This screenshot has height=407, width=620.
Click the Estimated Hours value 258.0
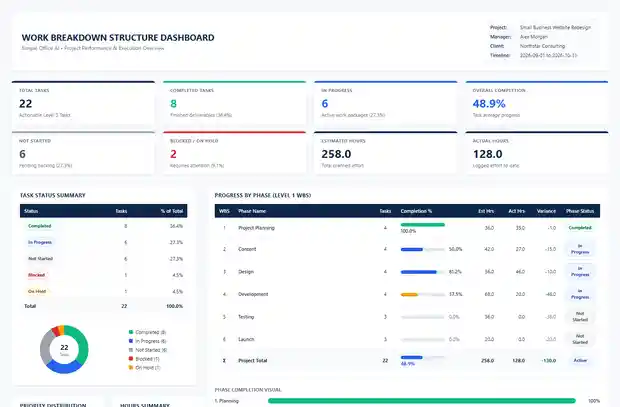(336, 154)
